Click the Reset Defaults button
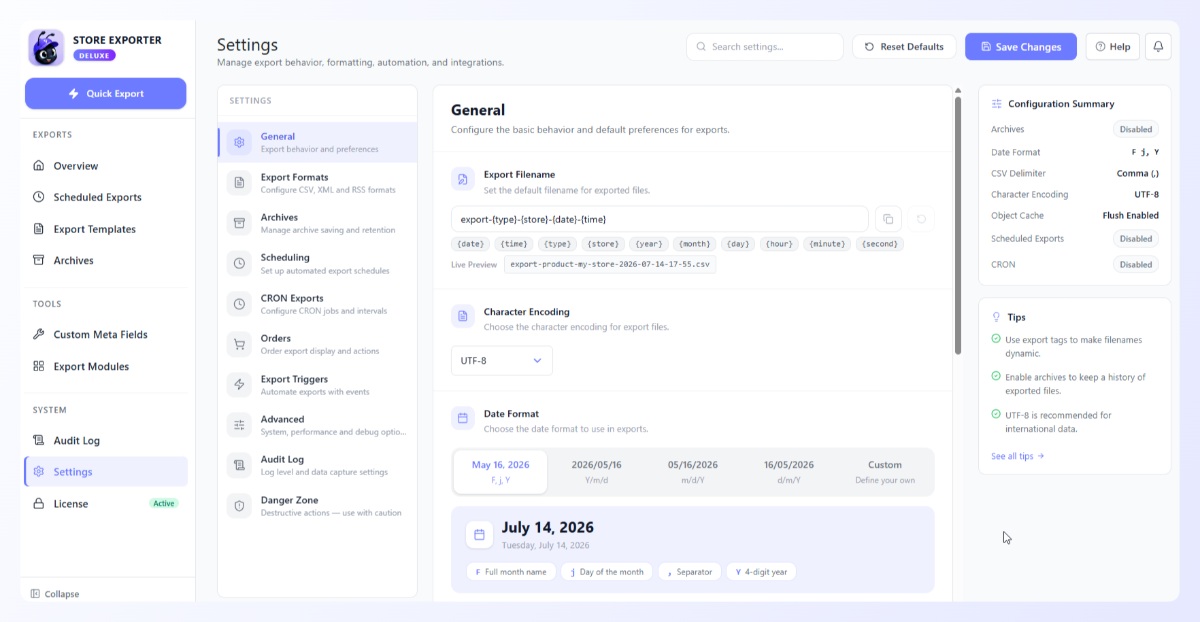The height and width of the screenshot is (622, 1200). tap(904, 47)
